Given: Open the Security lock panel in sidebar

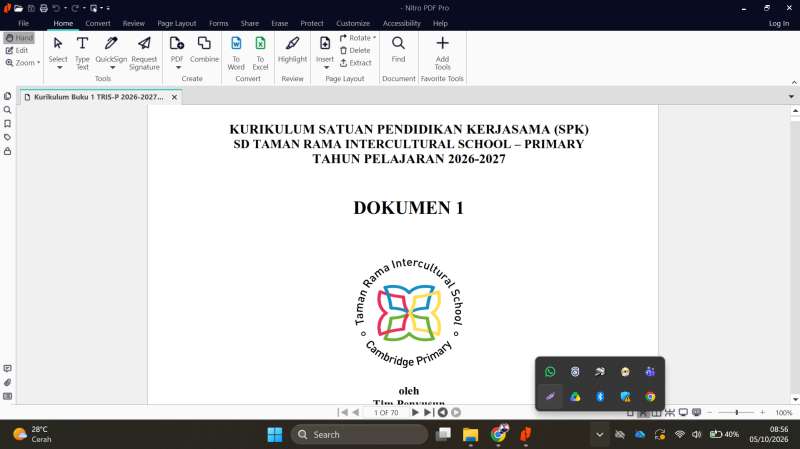Looking at the screenshot, I should 7,151.
